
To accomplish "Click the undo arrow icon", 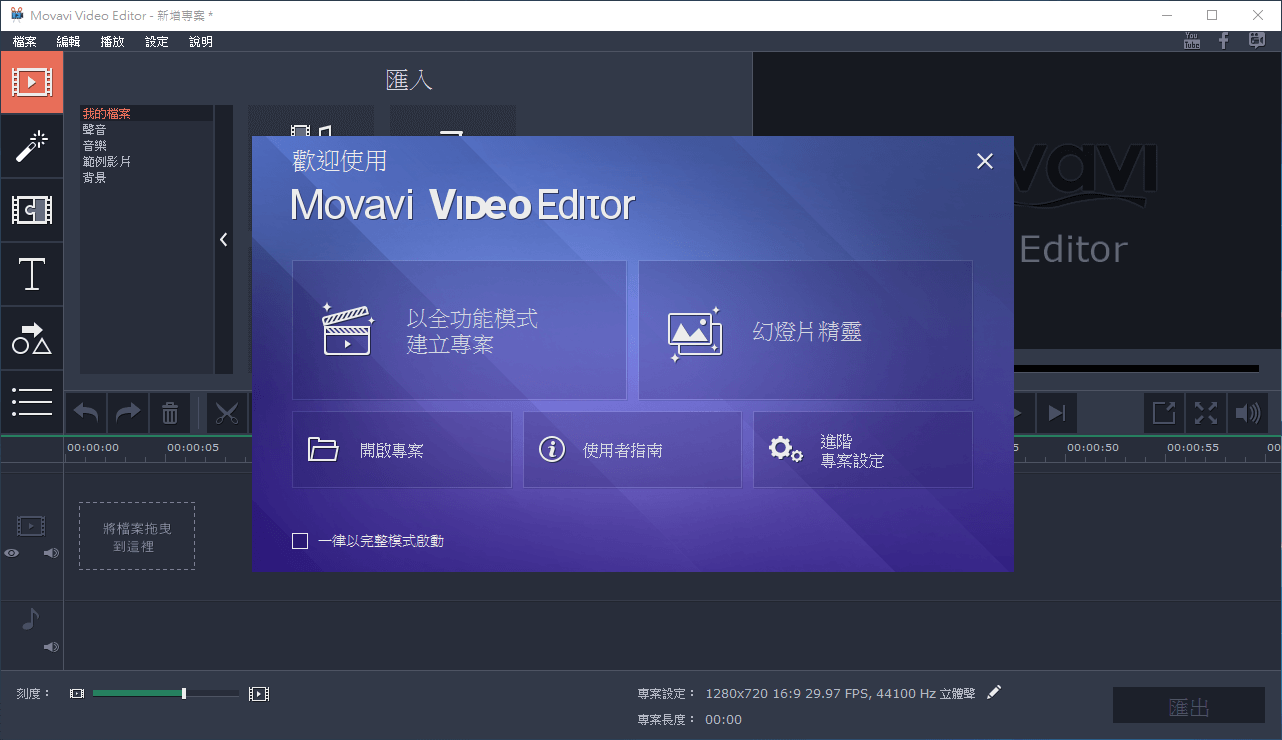I will 85,413.
